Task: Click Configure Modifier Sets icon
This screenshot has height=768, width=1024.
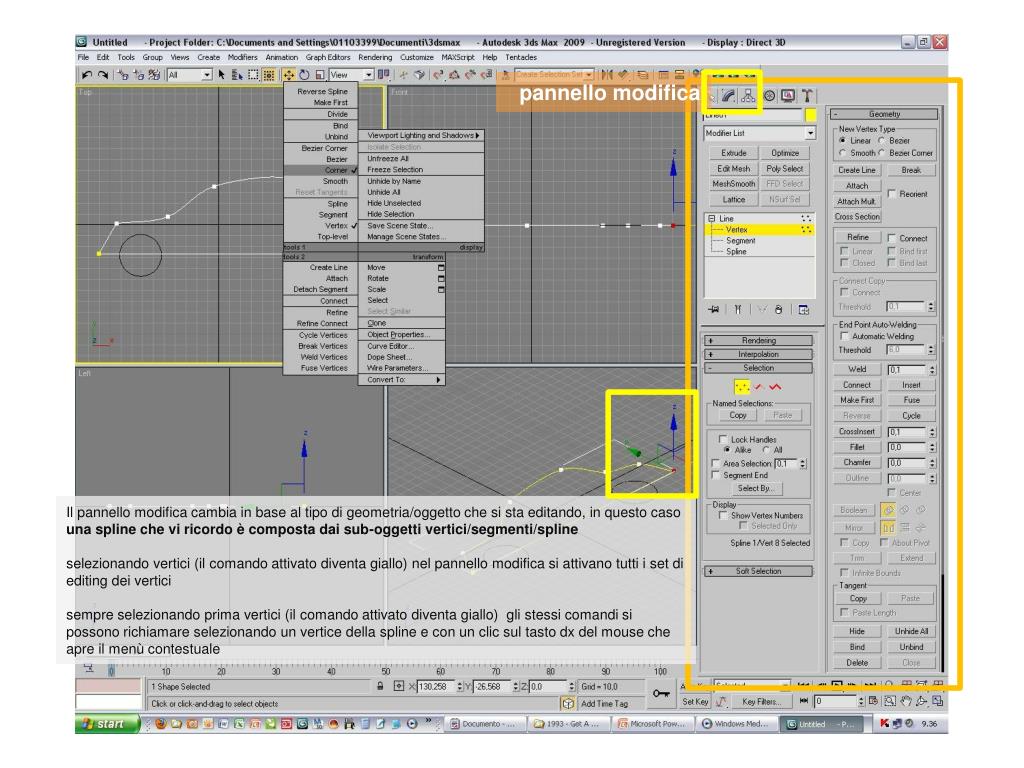Action: (803, 310)
